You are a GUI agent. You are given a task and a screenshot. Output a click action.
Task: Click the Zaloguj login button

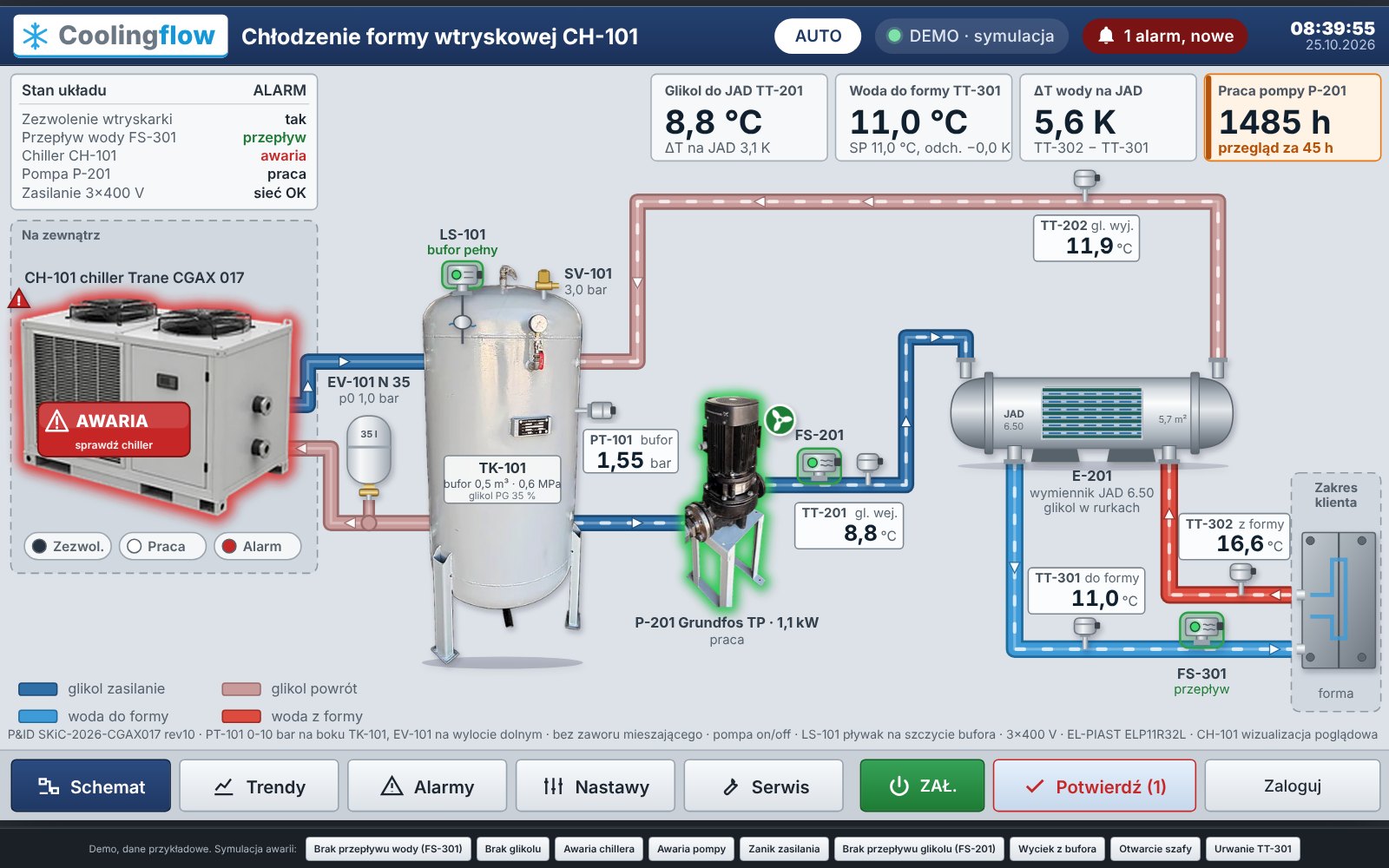pos(1293,786)
